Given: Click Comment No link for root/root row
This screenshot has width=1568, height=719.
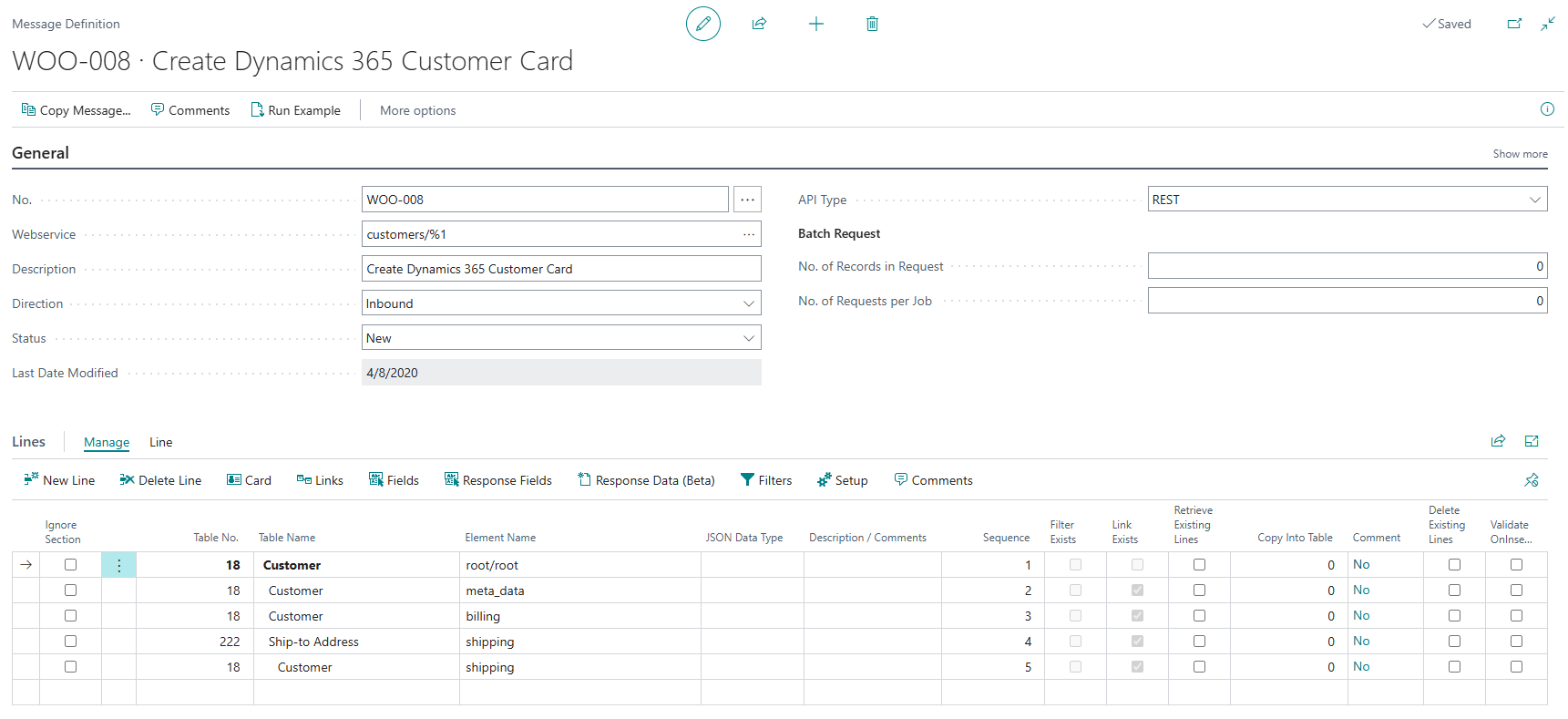Looking at the screenshot, I should (x=1361, y=565).
